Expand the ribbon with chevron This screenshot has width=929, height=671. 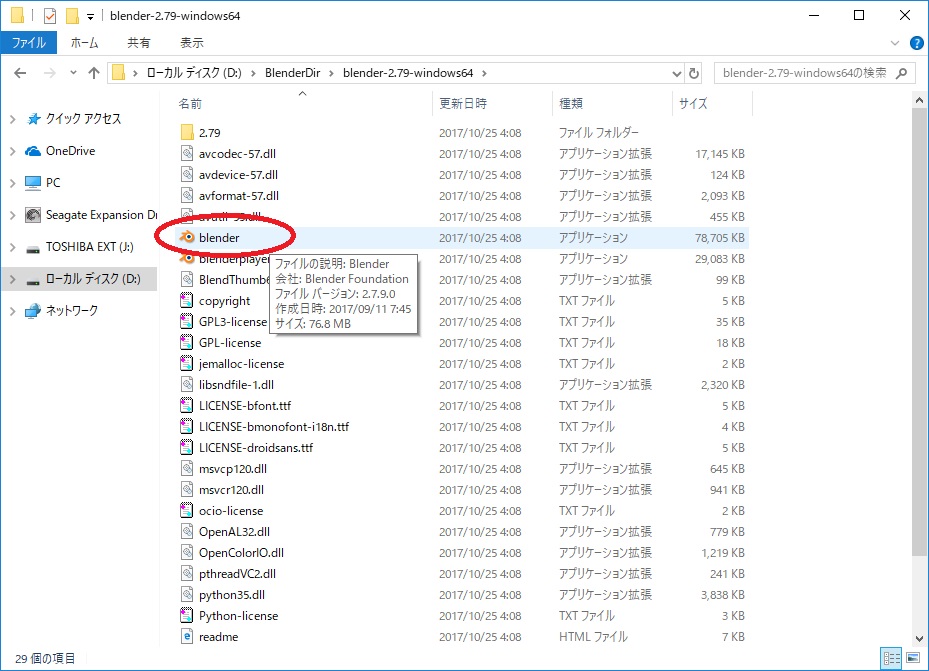point(895,43)
